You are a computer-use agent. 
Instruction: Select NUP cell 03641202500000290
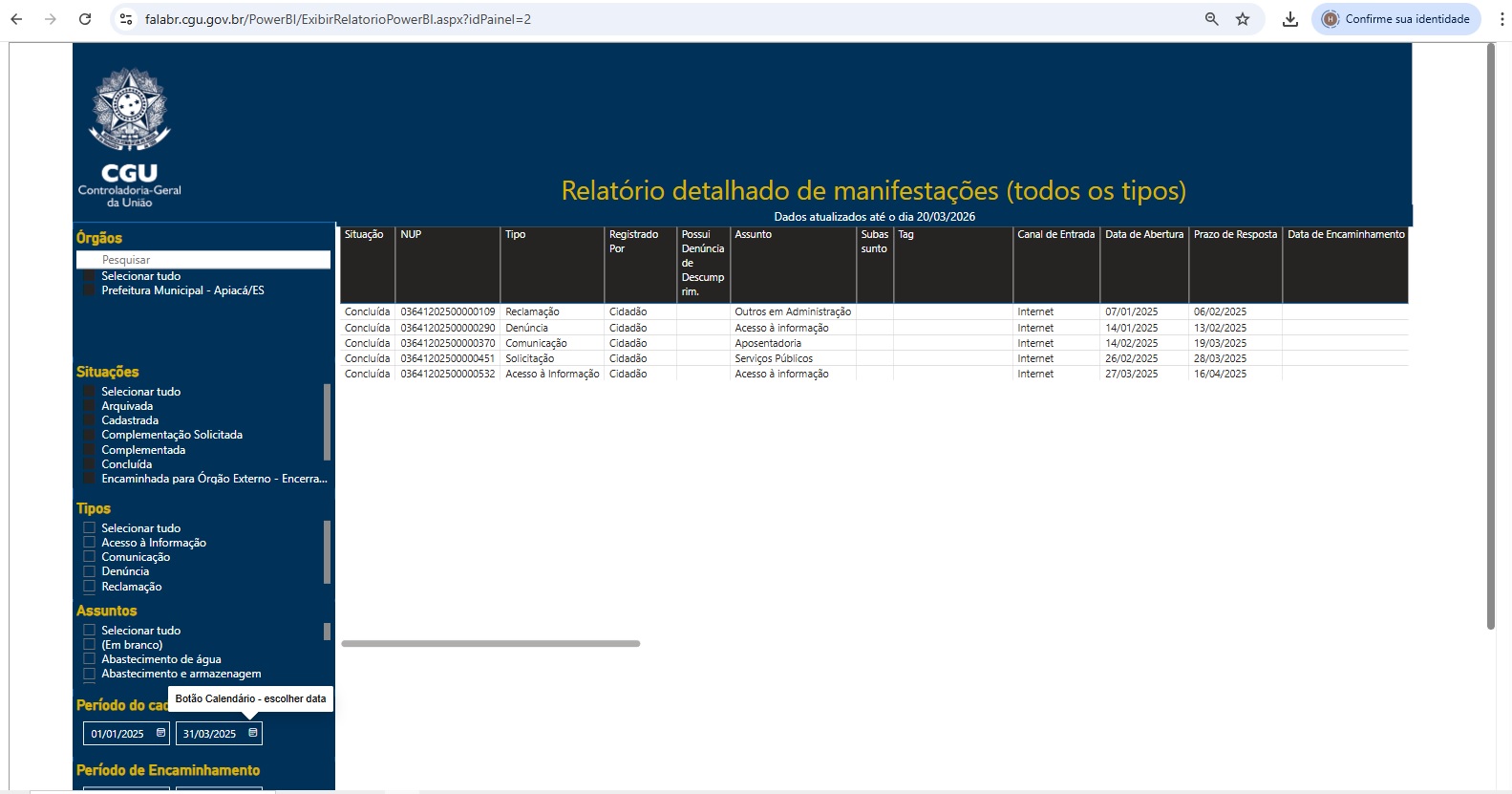(x=448, y=328)
